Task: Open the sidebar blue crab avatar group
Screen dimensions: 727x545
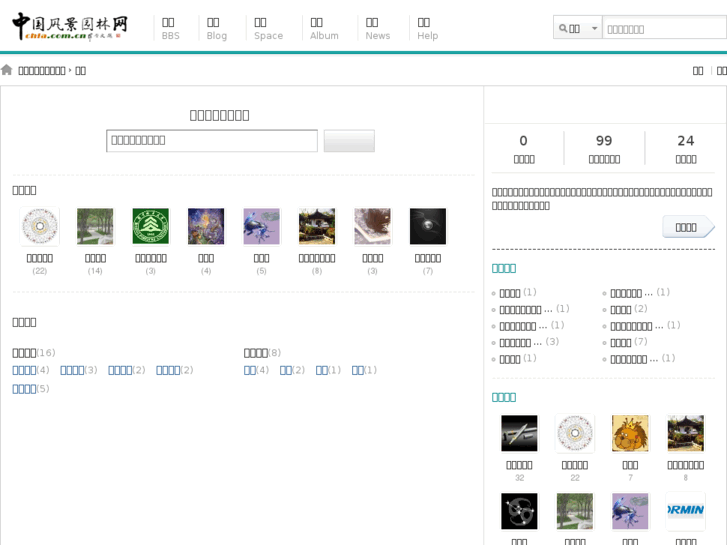Action: coord(630,511)
